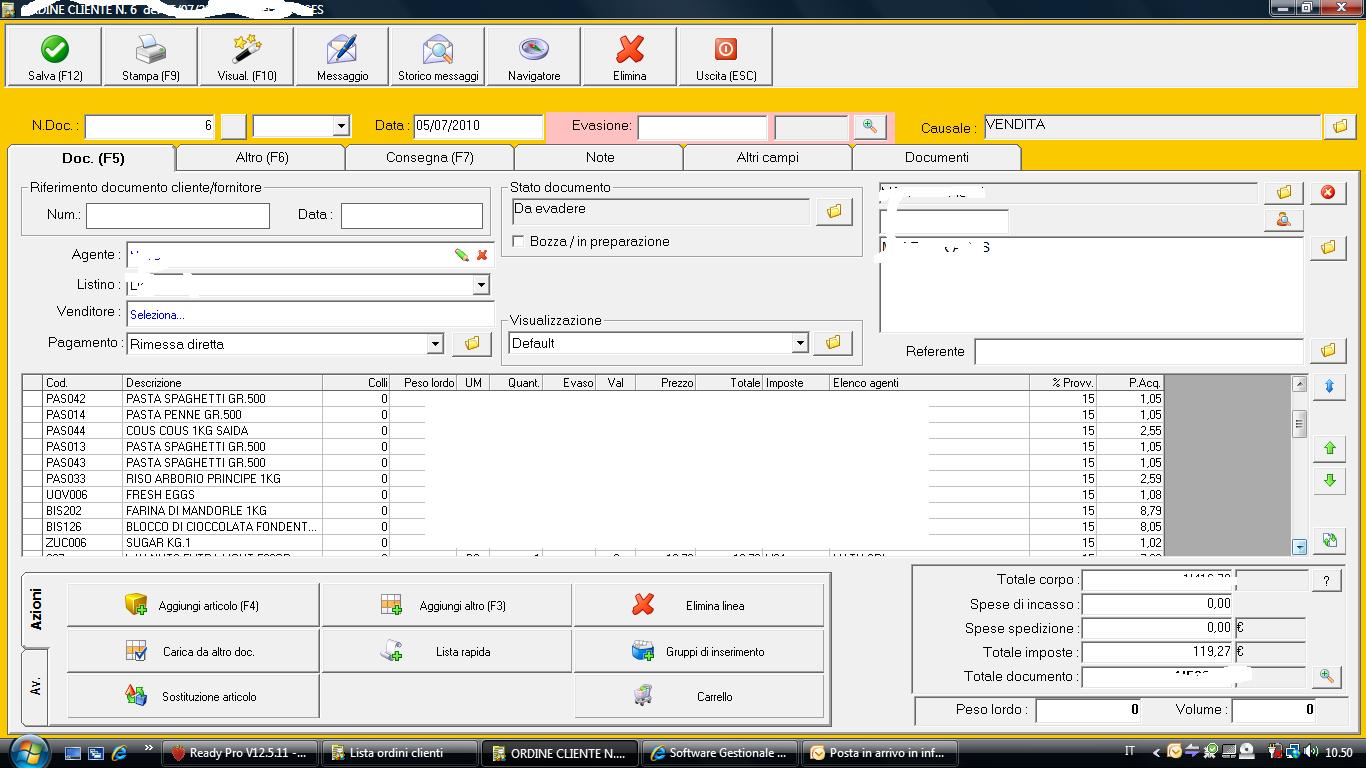
Task: Open the Visualizzazione Default dropdown
Action: point(800,343)
